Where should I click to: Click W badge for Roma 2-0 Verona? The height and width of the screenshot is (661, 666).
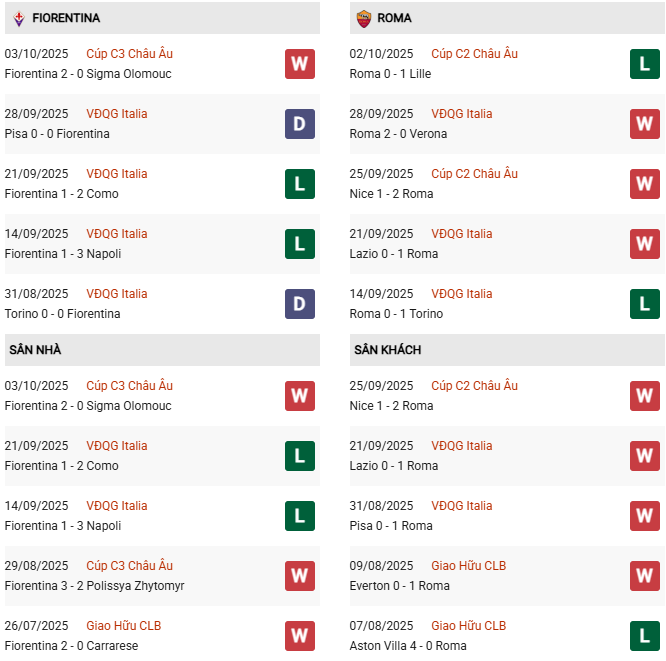644,124
